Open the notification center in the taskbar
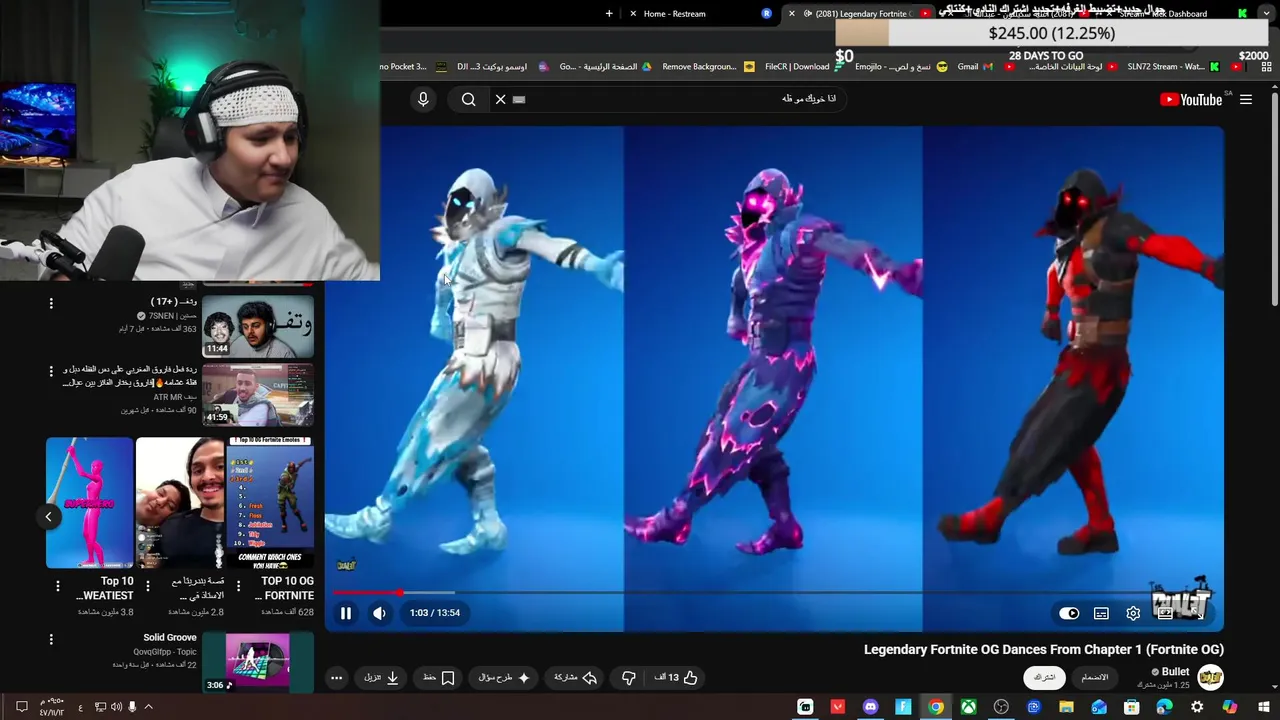The height and width of the screenshot is (720, 1280). [21, 707]
